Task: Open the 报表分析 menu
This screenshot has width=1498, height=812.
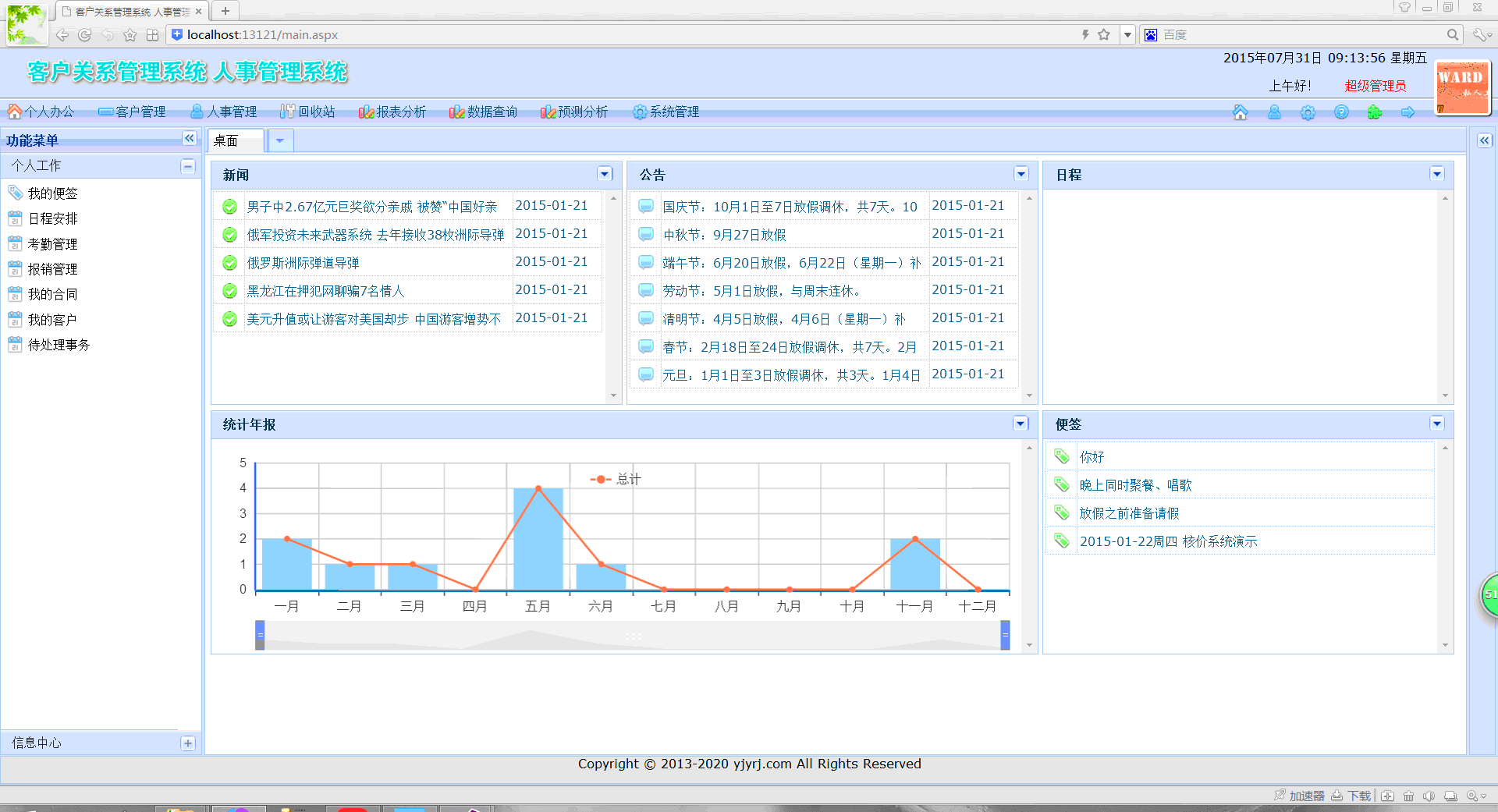Action: (392, 112)
